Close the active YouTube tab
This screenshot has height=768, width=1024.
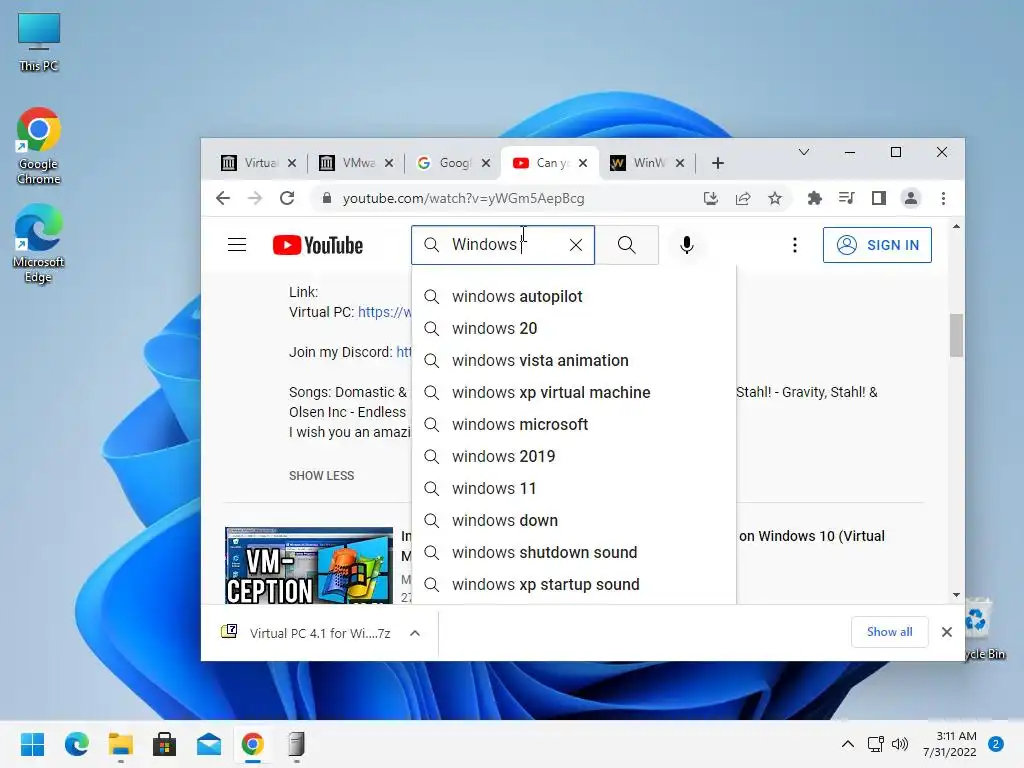click(583, 163)
